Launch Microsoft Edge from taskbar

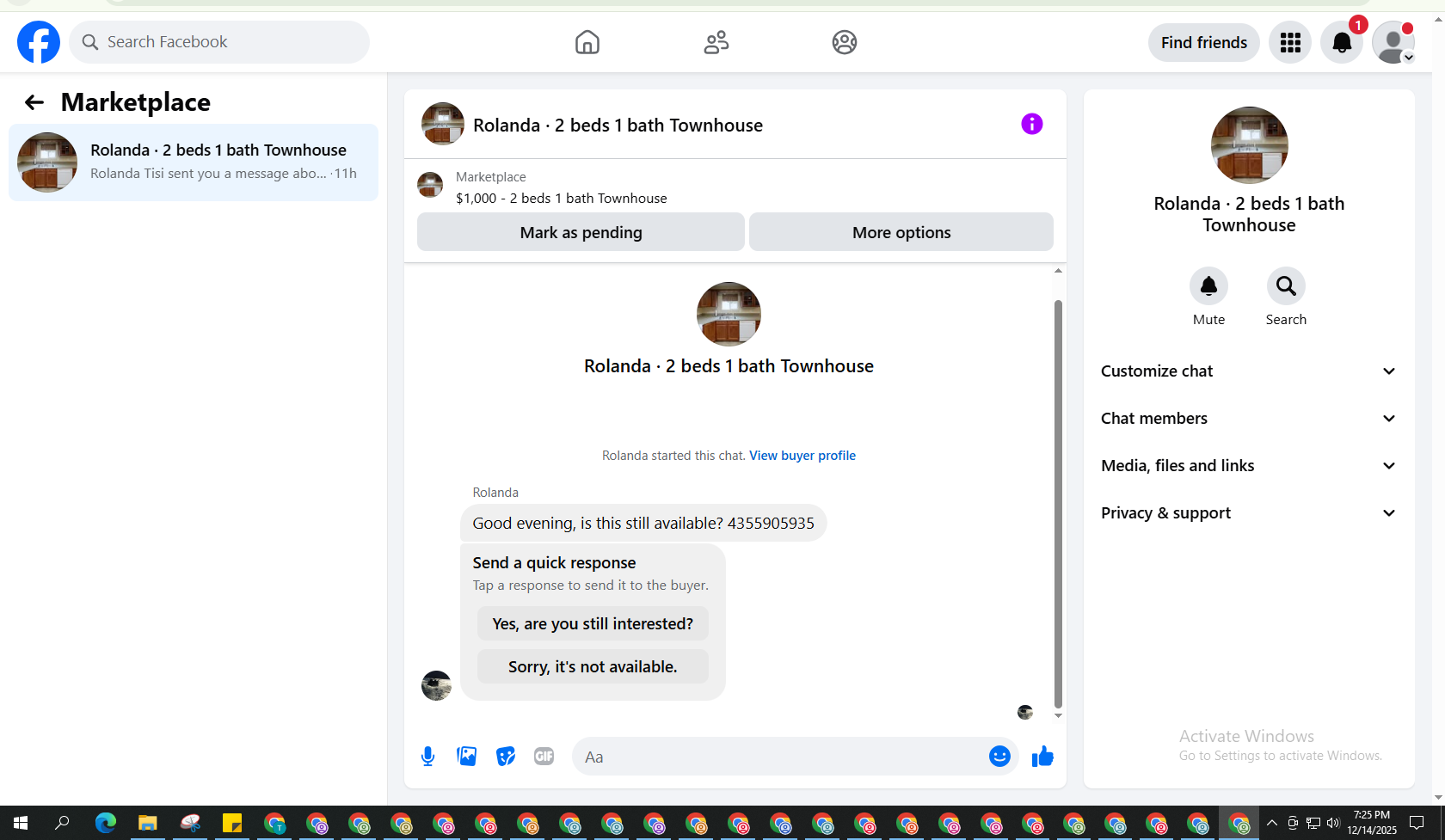105,824
